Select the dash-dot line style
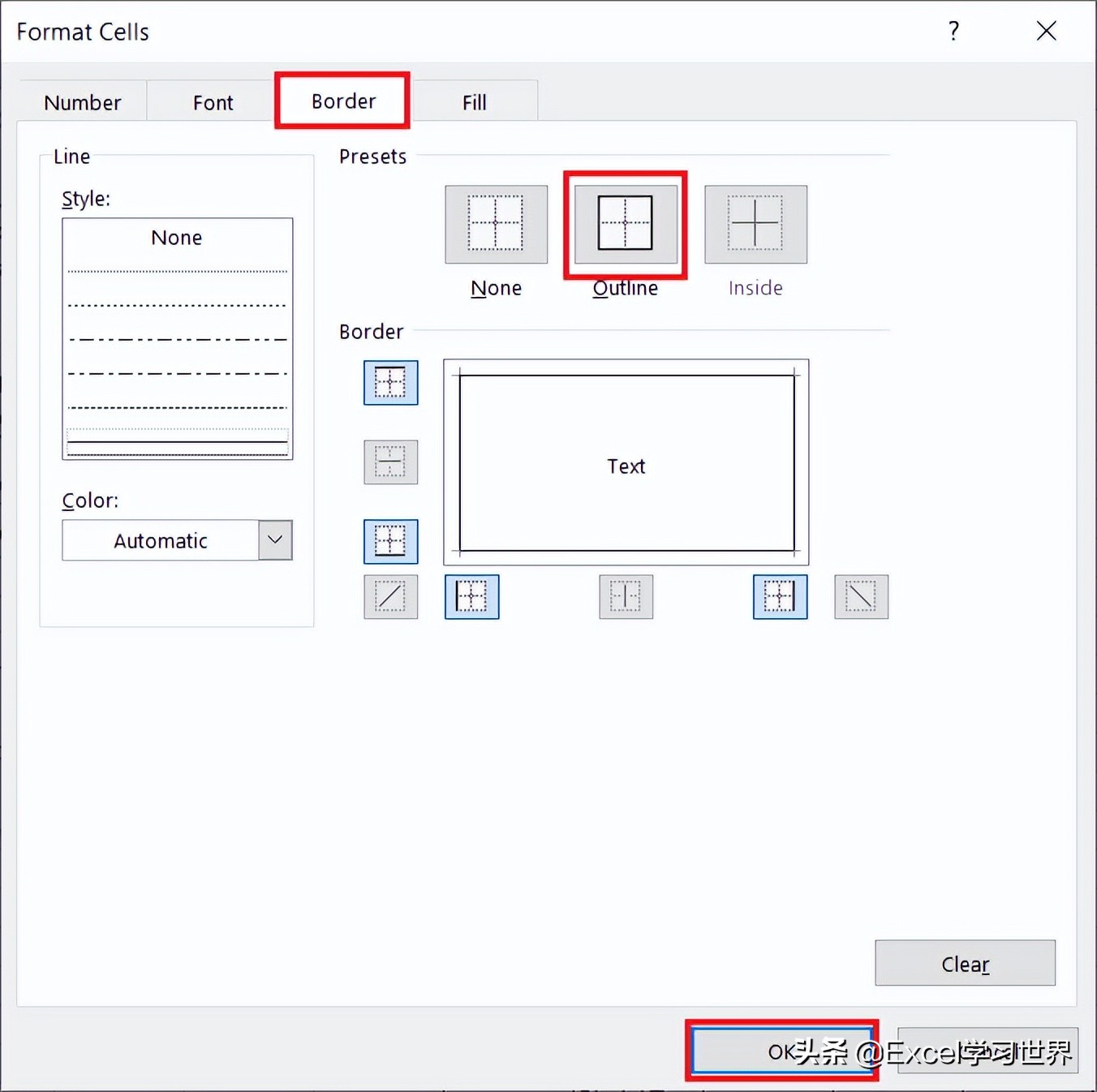The height and width of the screenshot is (1092, 1097). pos(177,373)
